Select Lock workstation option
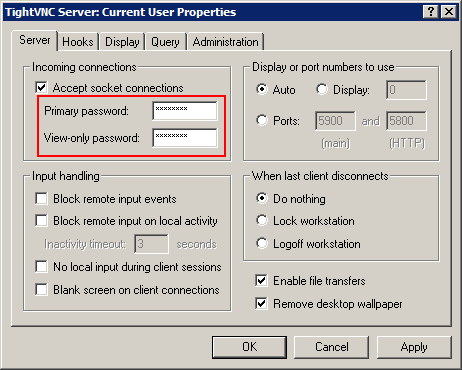The width and height of the screenshot is (462, 370). click(262, 220)
